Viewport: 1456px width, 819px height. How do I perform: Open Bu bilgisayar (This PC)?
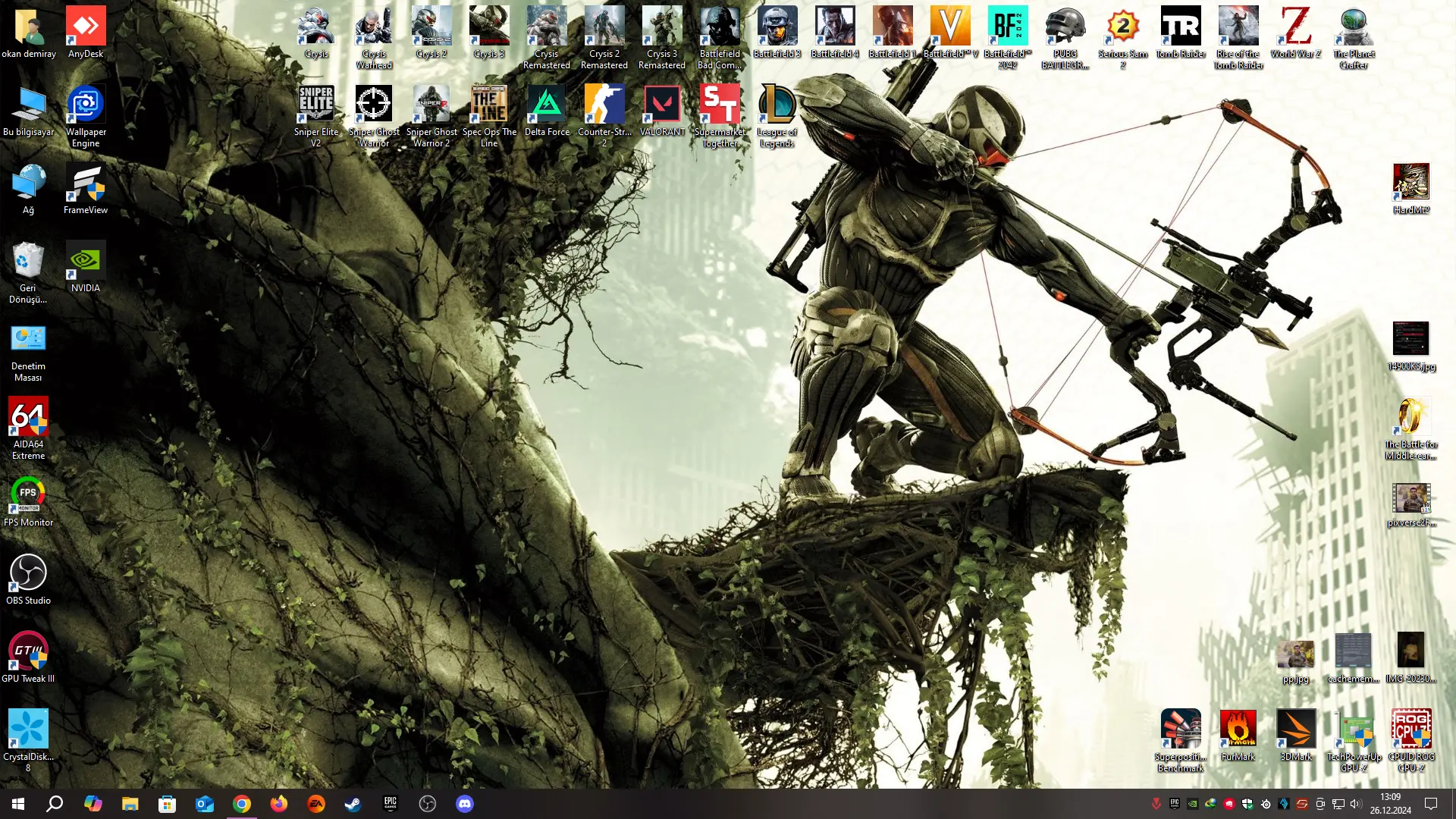[x=28, y=111]
